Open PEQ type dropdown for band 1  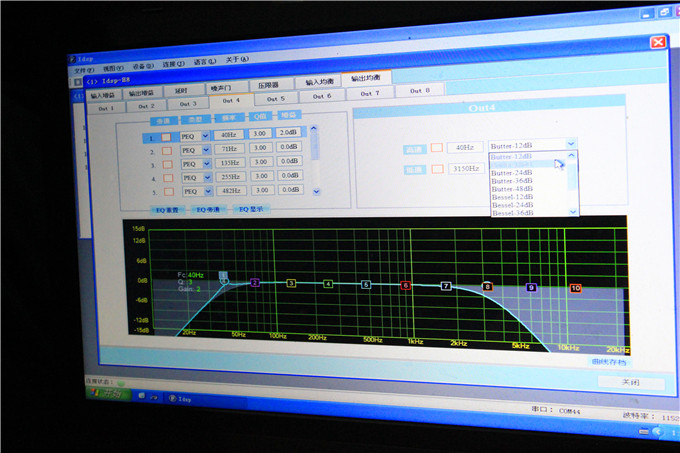(x=206, y=136)
